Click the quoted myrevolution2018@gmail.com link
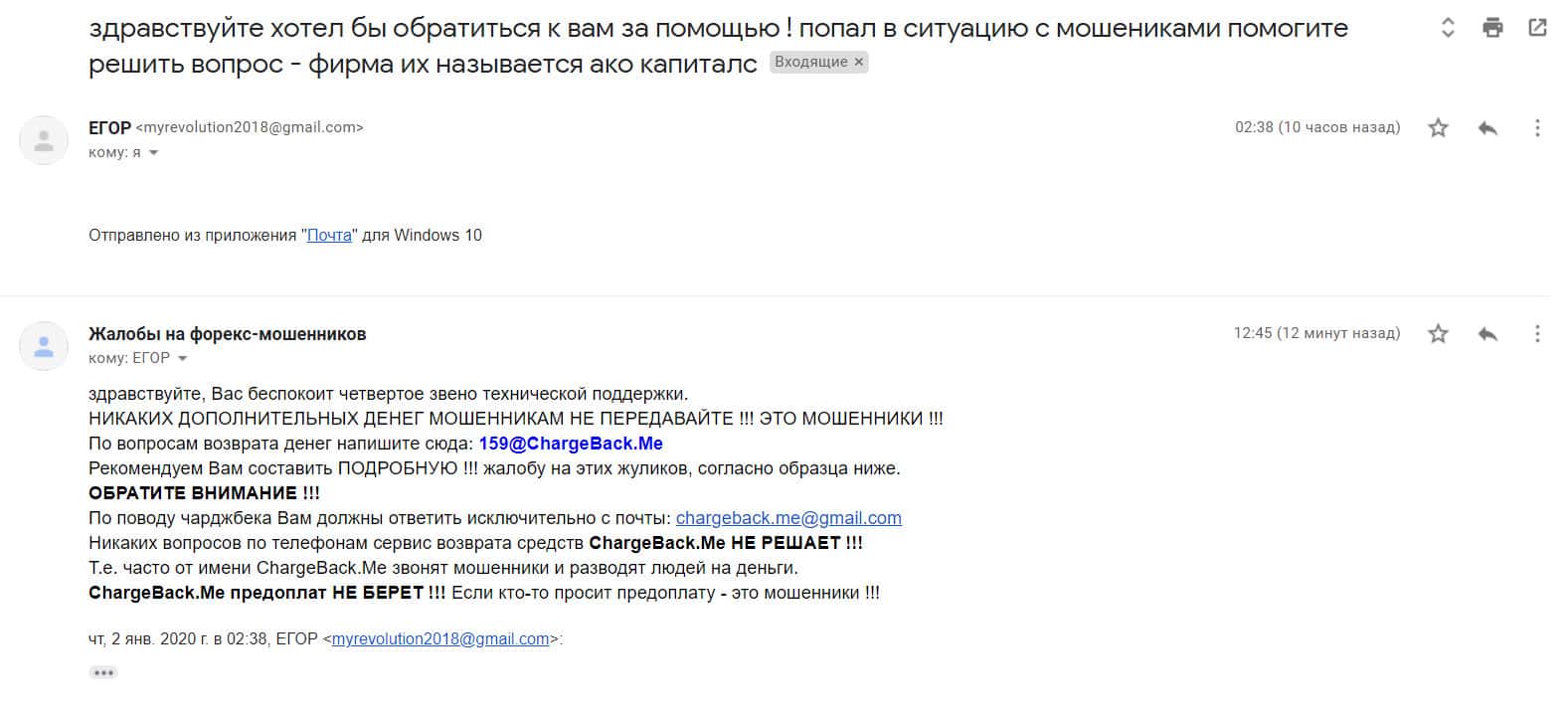The width and height of the screenshot is (1568, 720). [x=440, y=639]
